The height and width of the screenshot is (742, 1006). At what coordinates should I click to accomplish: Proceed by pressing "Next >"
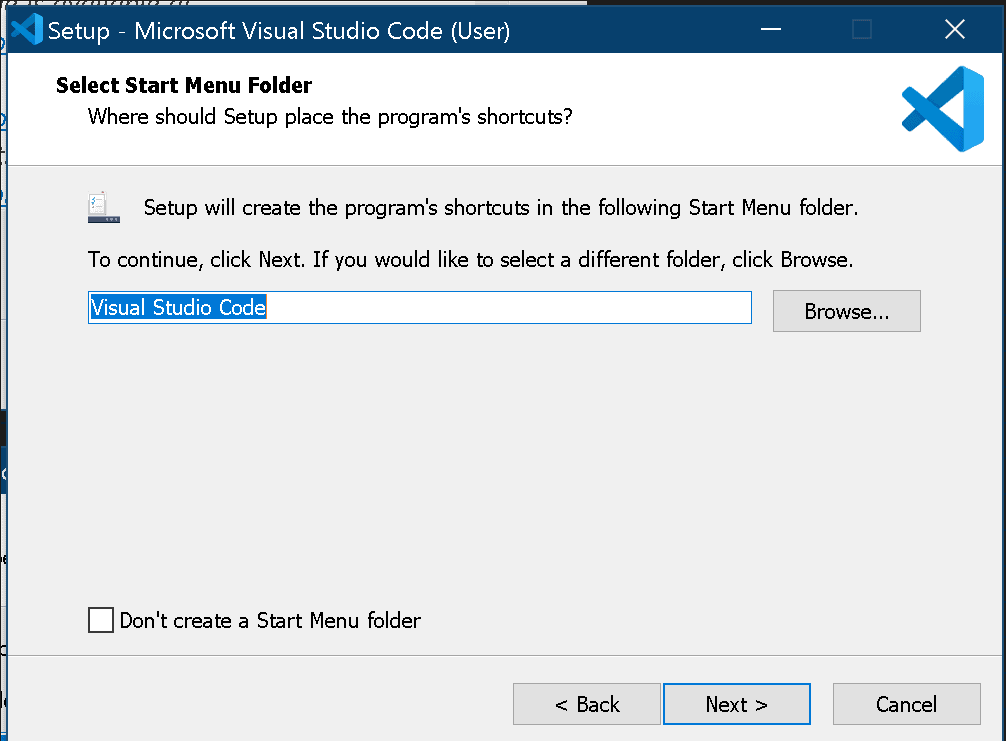[x=736, y=704]
